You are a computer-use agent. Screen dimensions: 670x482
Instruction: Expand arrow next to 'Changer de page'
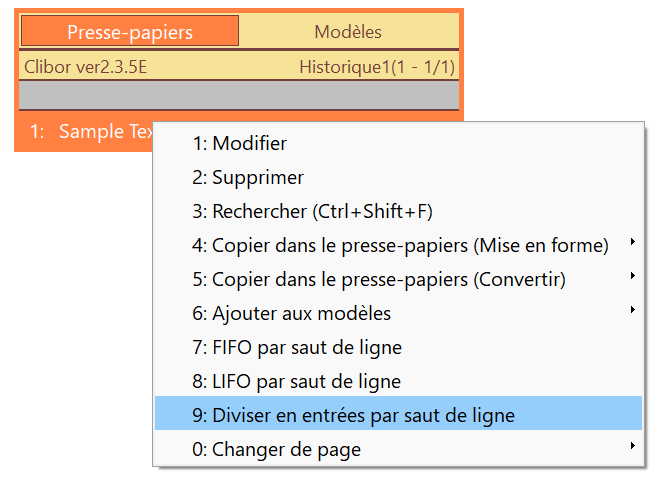click(x=632, y=446)
